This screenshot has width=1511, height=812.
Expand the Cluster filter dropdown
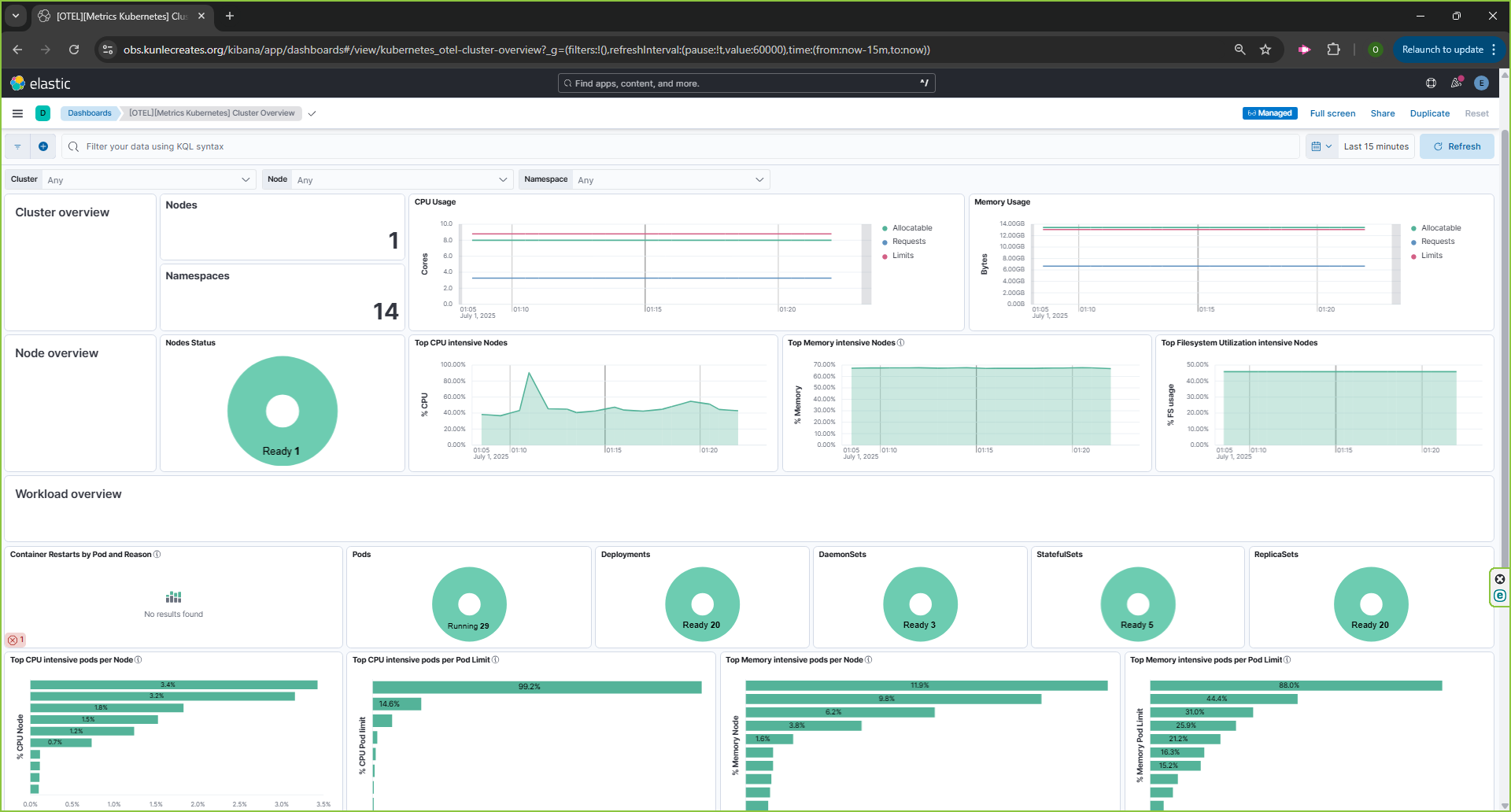click(x=149, y=179)
